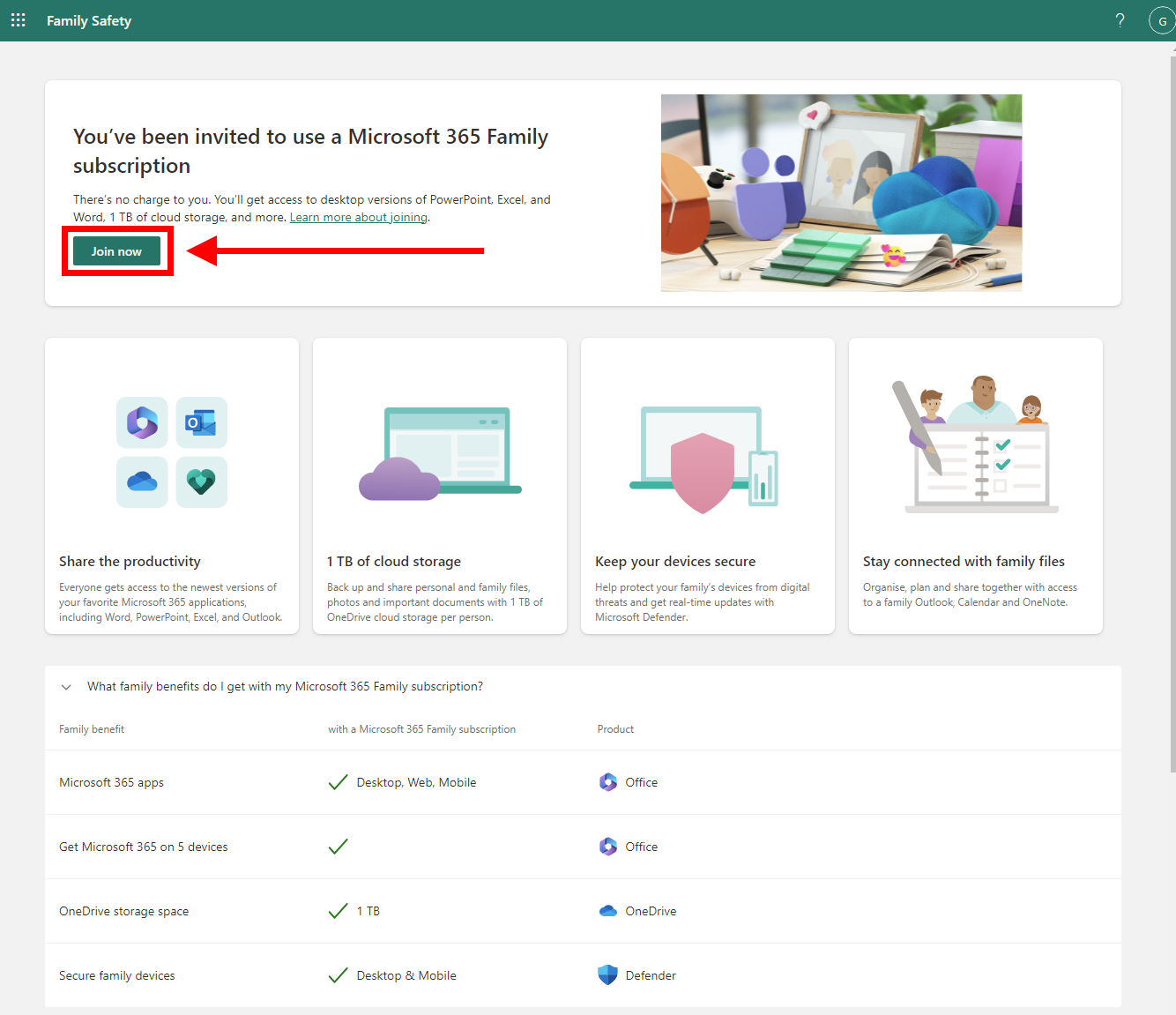This screenshot has height=1015, width=1176.
Task: Click the Defender text in the Product column
Action: pyautogui.click(x=651, y=975)
